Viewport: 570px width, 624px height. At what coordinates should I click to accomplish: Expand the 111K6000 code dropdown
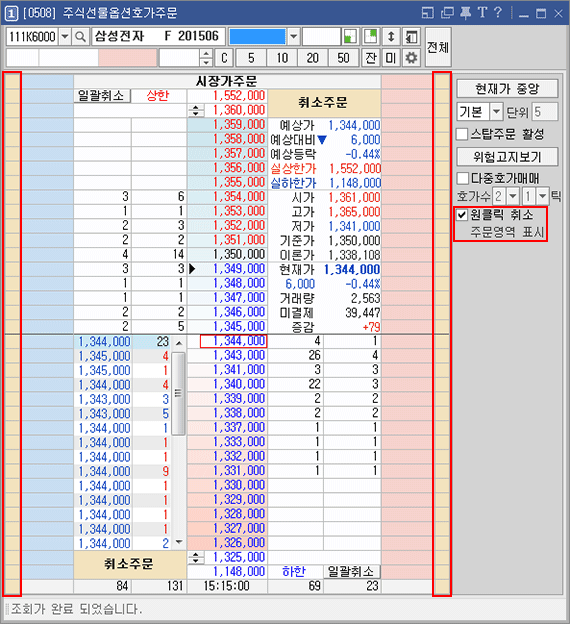[64, 37]
